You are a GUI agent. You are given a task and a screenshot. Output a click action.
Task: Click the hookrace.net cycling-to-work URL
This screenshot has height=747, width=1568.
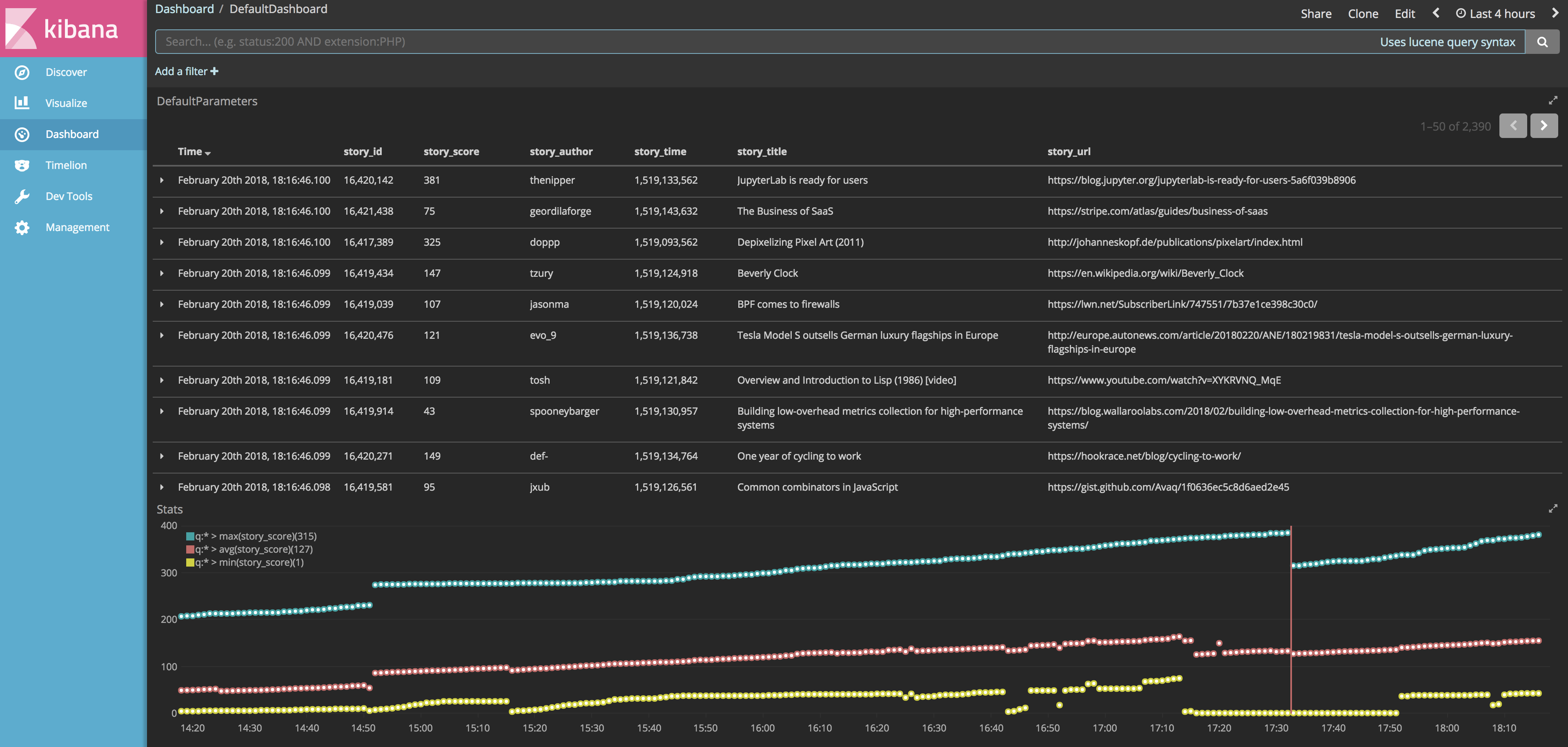pos(1144,456)
